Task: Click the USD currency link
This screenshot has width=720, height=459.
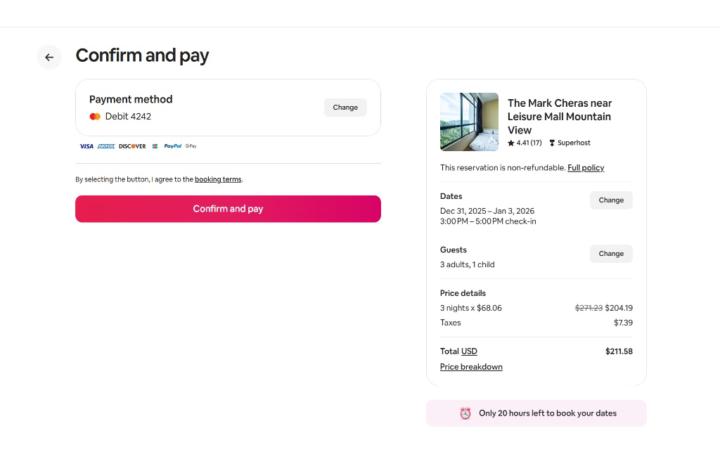Action: [469, 351]
